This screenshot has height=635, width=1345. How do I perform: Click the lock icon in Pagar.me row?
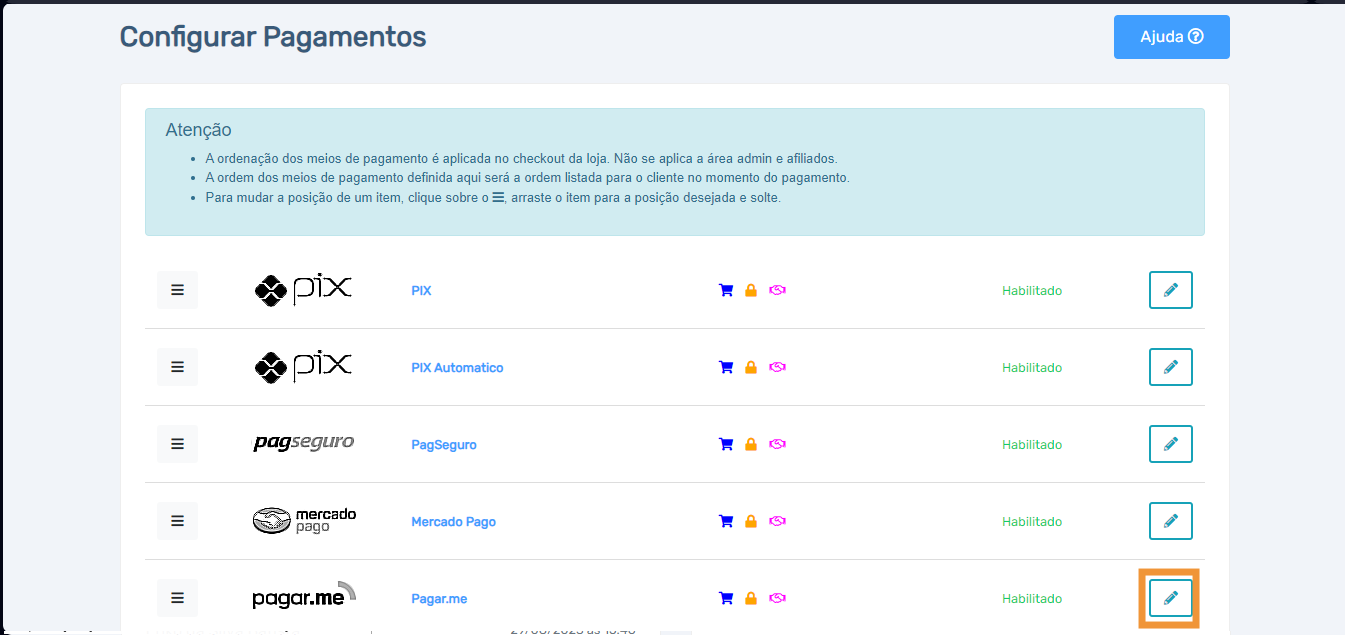(x=751, y=598)
